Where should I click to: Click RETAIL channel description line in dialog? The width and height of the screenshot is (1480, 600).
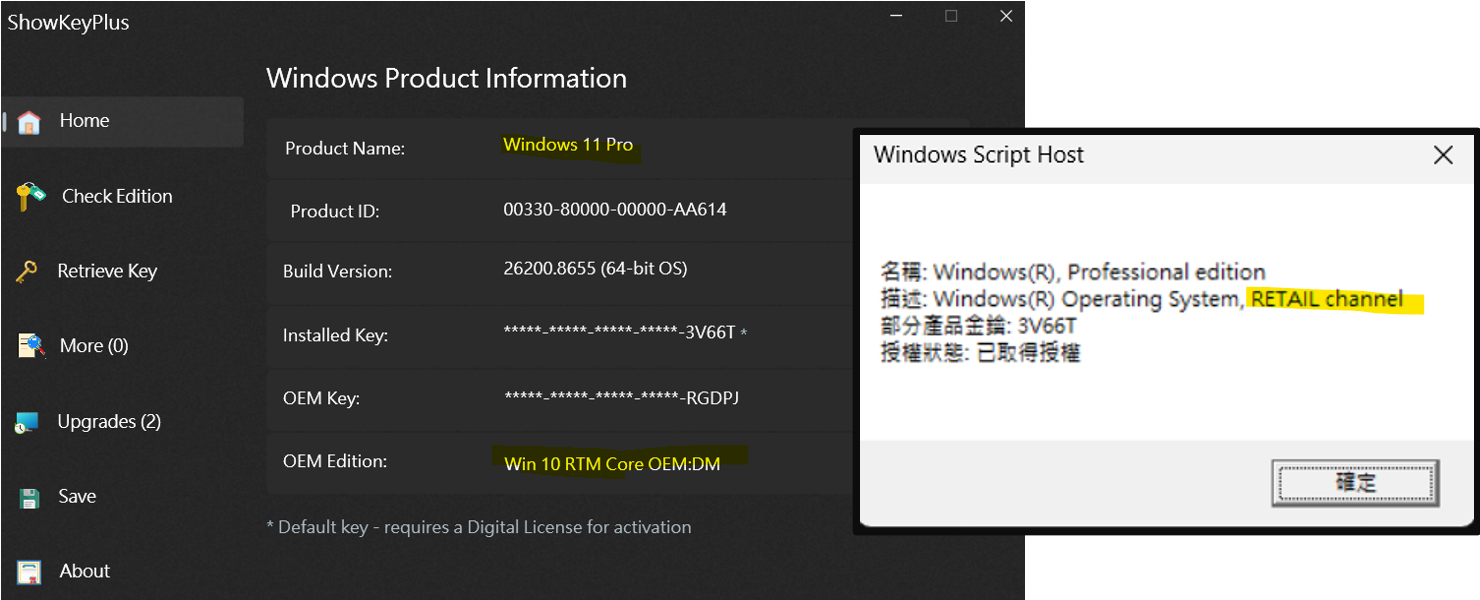1142,299
